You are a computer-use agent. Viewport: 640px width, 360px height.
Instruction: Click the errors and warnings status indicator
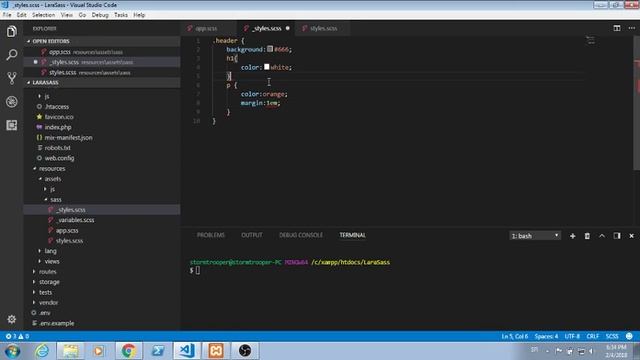point(17,336)
